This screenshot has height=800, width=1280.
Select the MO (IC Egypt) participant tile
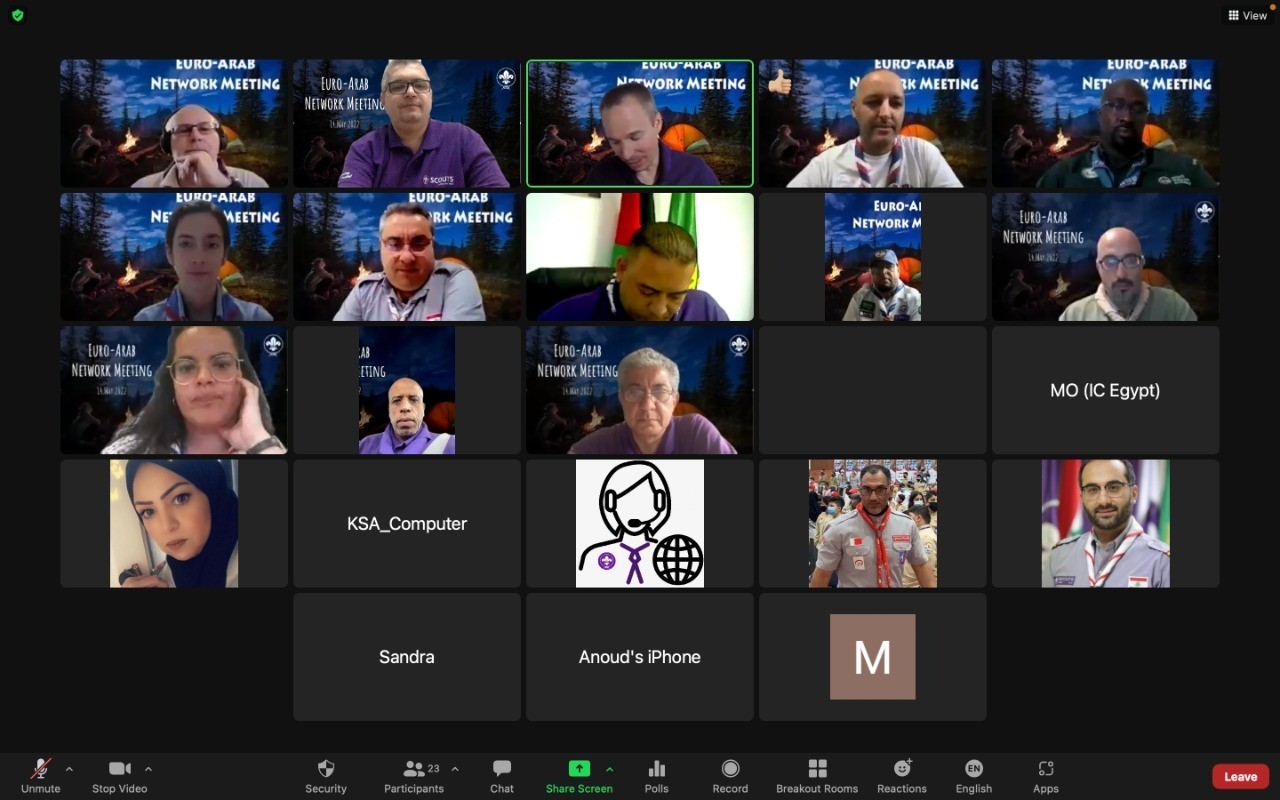click(1105, 390)
